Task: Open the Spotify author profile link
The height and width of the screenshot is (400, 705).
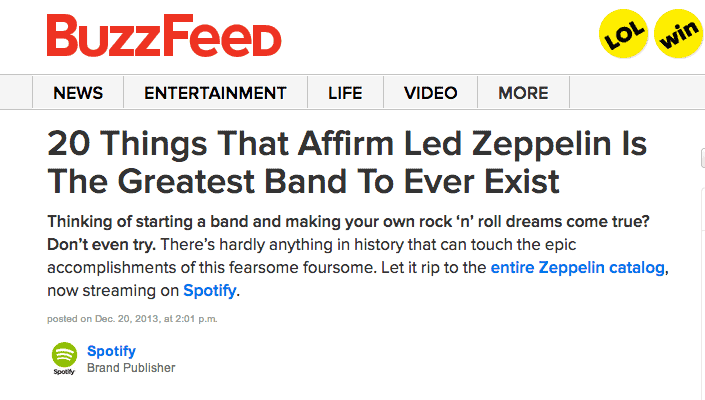Action: click(111, 351)
